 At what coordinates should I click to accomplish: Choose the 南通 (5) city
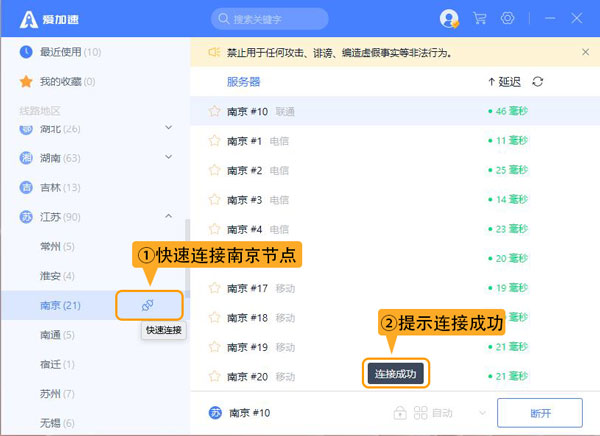coord(57,335)
